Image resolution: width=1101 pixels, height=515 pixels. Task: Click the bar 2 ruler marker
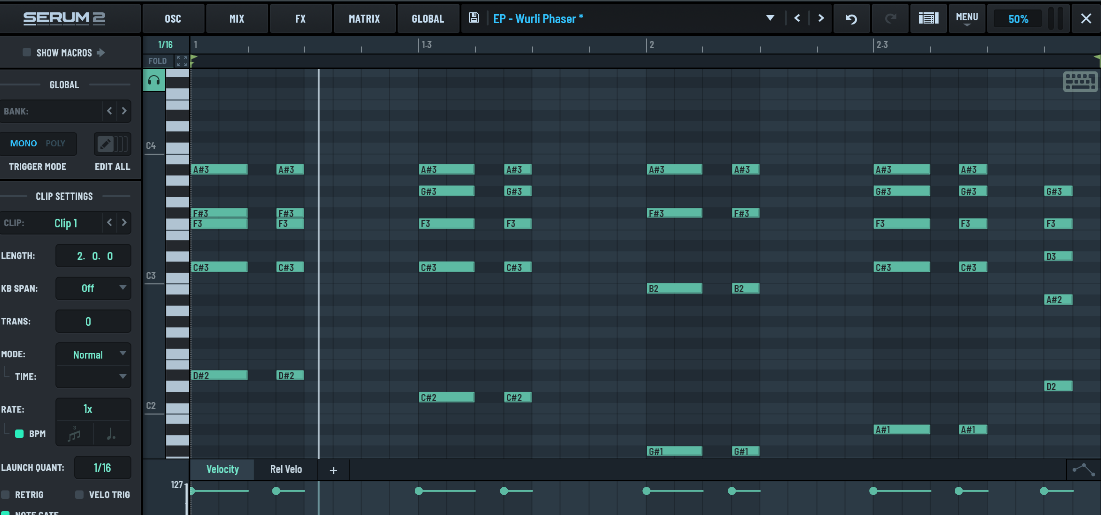point(652,44)
